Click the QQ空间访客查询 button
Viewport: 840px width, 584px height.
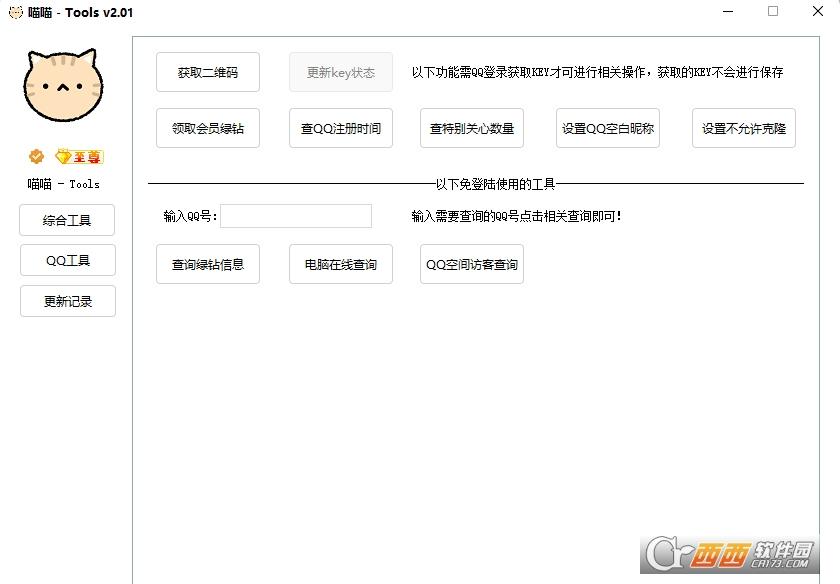(472, 264)
